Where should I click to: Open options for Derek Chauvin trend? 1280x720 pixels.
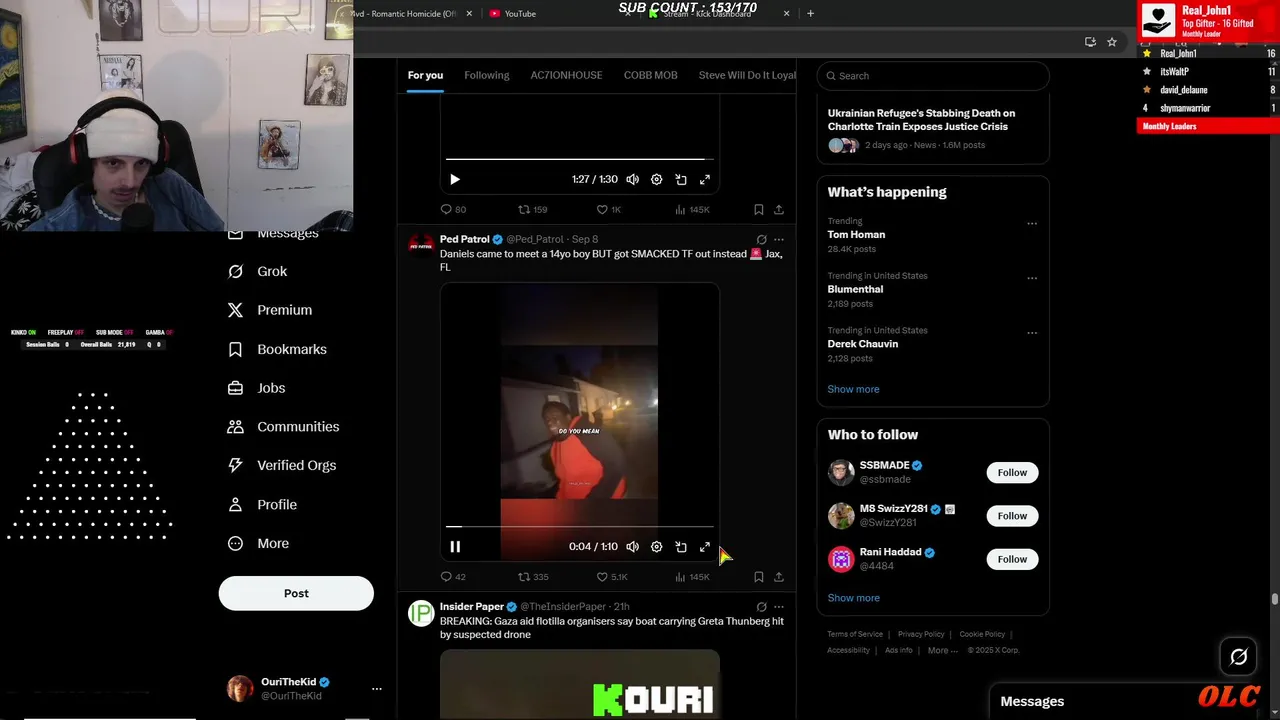[x=1032, y=333]
